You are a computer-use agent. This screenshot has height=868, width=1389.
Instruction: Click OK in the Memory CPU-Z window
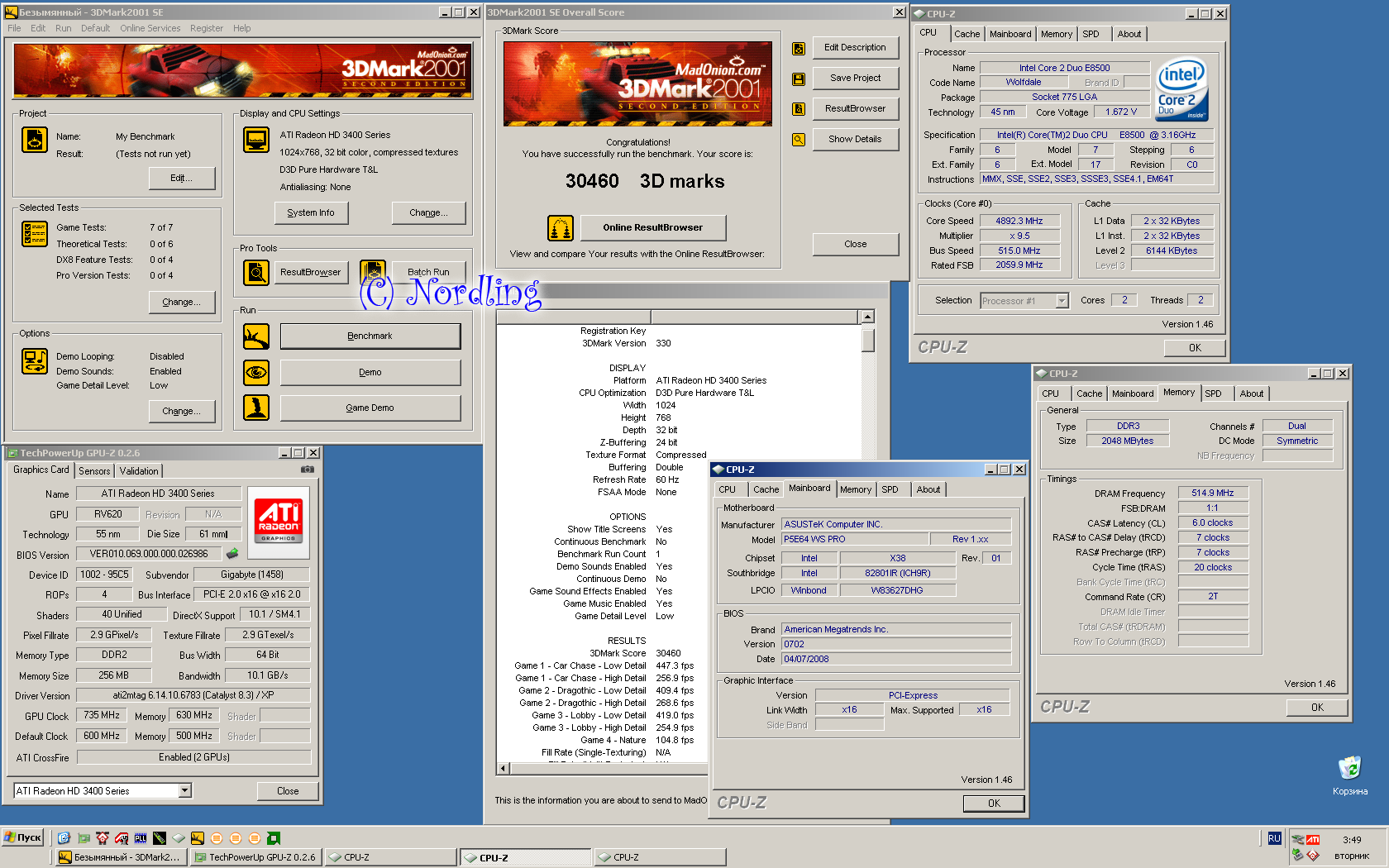point(1317,708)
